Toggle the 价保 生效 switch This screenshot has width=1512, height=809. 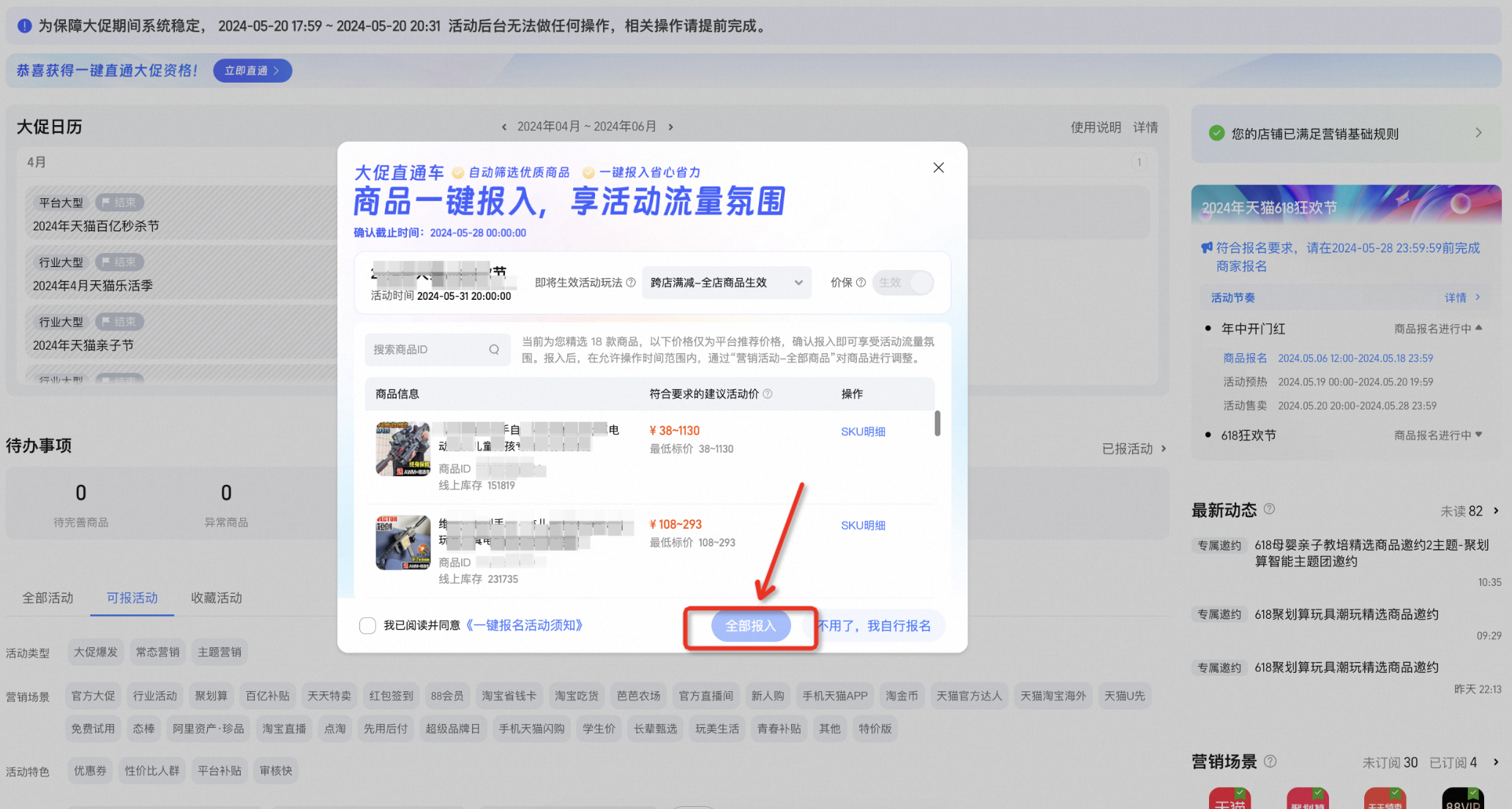(903, 282)
